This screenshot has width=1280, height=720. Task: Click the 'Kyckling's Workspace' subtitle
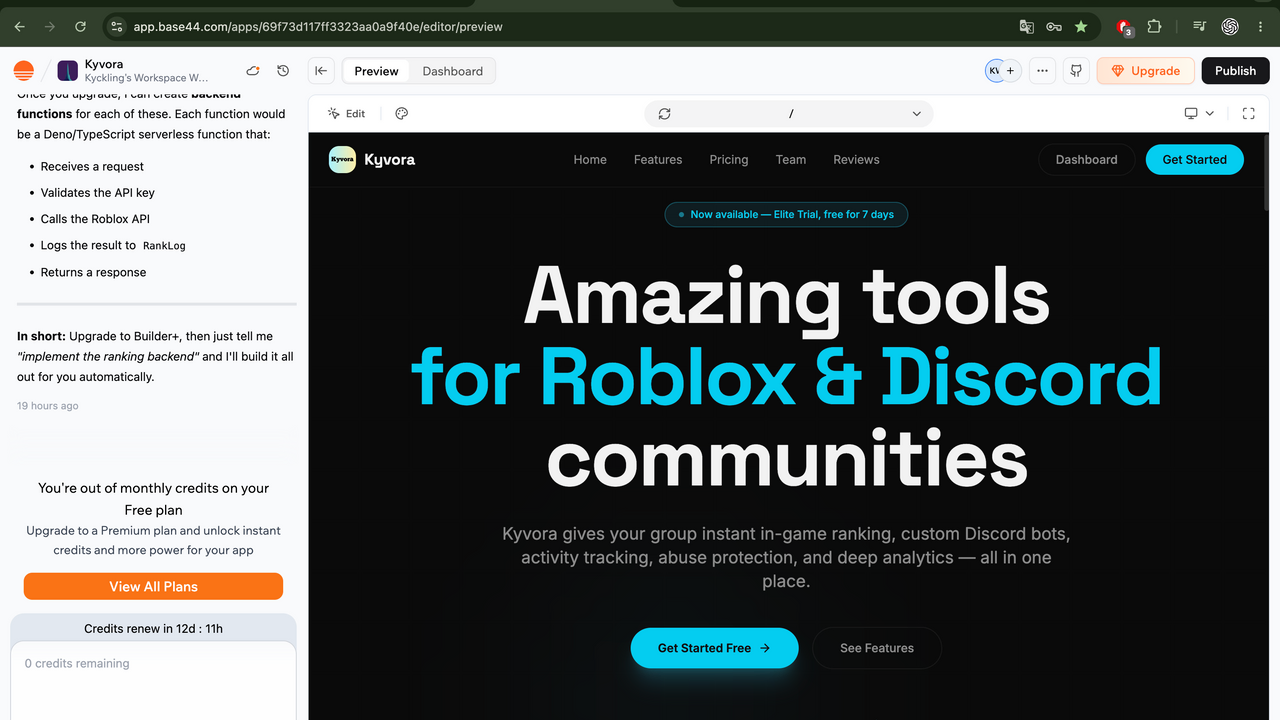[x=147, y=78]
